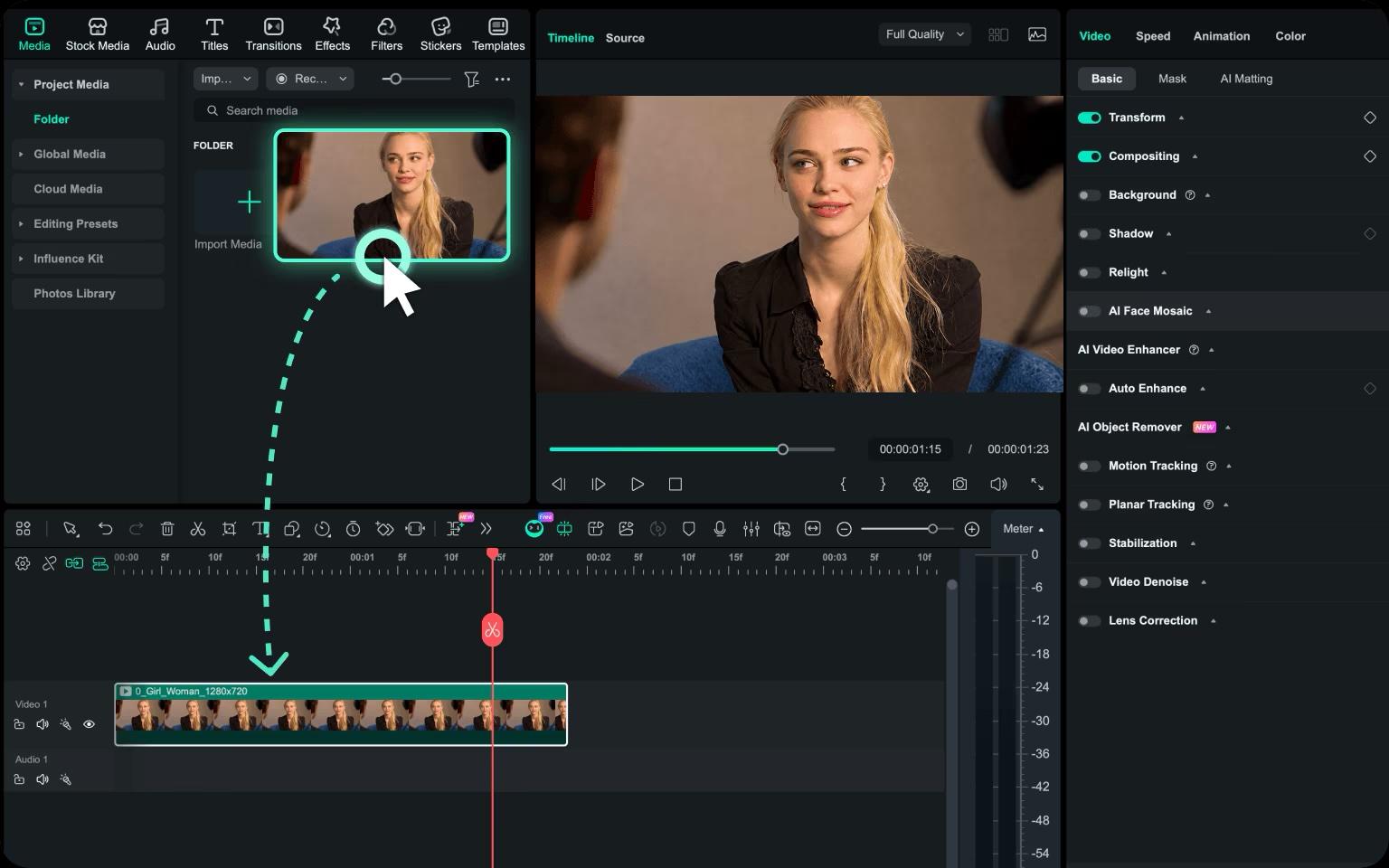1389x868 pixels.
Task: Enable the Shadow toggle
Action: [x=1090, y=234]
